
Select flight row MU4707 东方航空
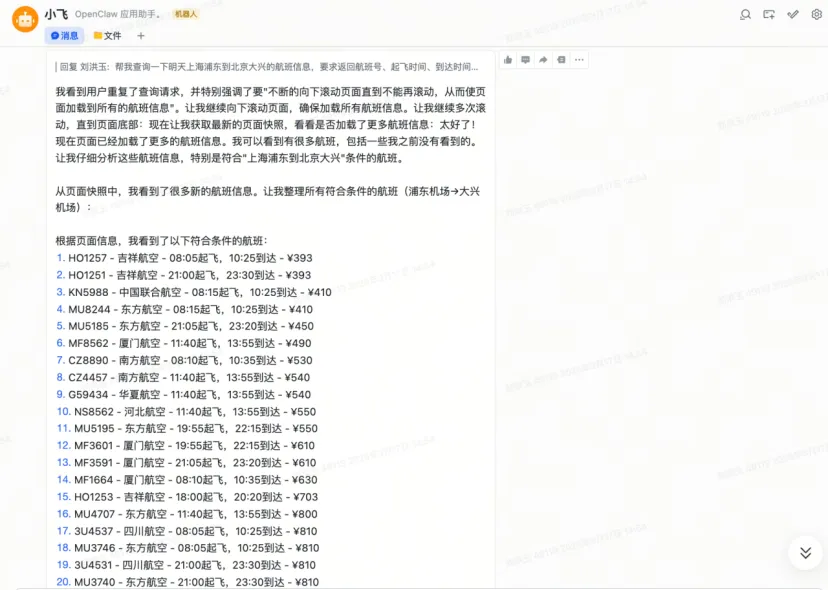click(187, 514)
